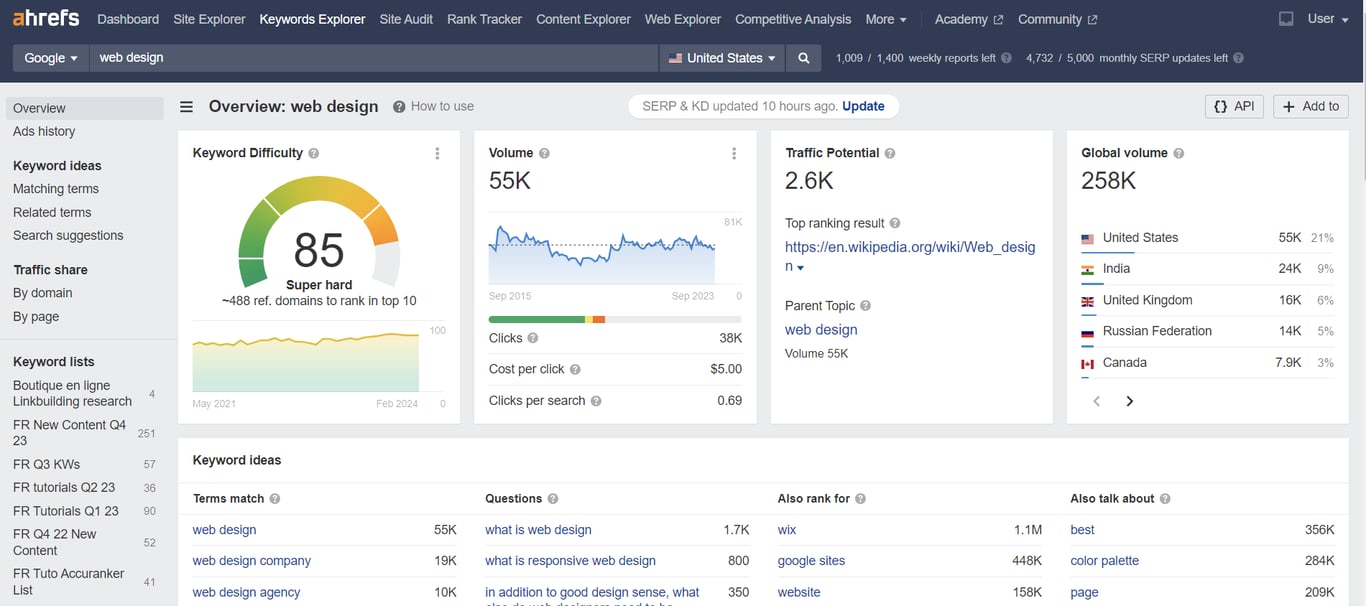Open the Google search engine selector
The width and height of the screenshot is (1366, 606).
(x=49, y=57)
